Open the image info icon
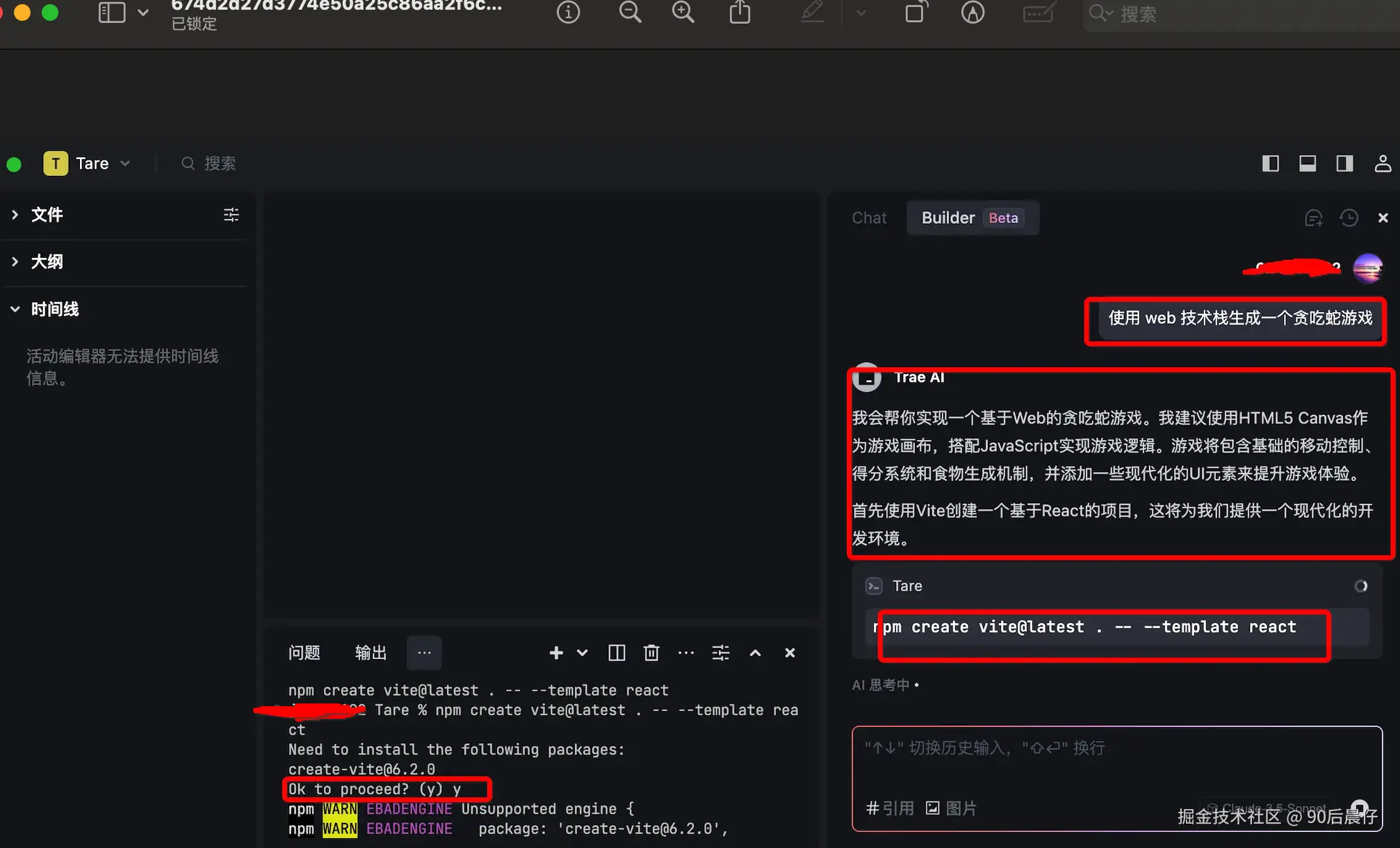Viewport: 1400px width, 848px height. click(568, 13)
